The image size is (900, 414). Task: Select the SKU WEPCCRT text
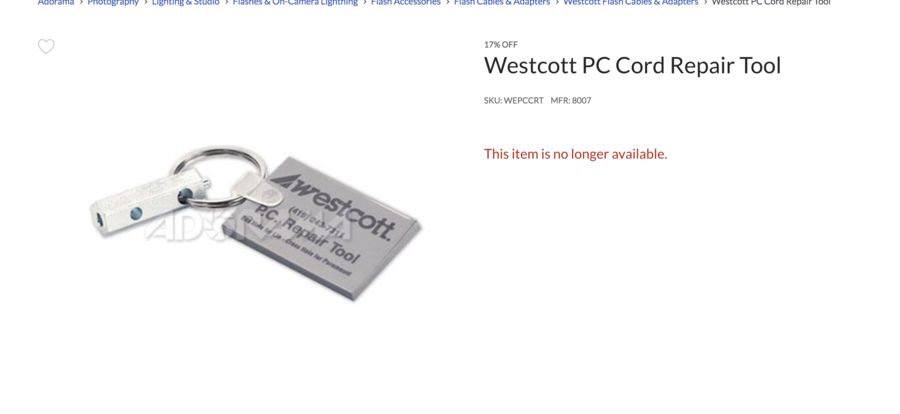pos(514,100)
